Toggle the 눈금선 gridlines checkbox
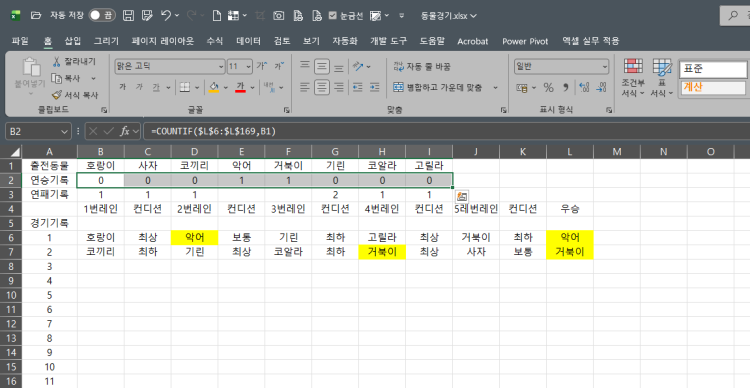The height and width of the screenshot is (388, 750). [333, 16]
